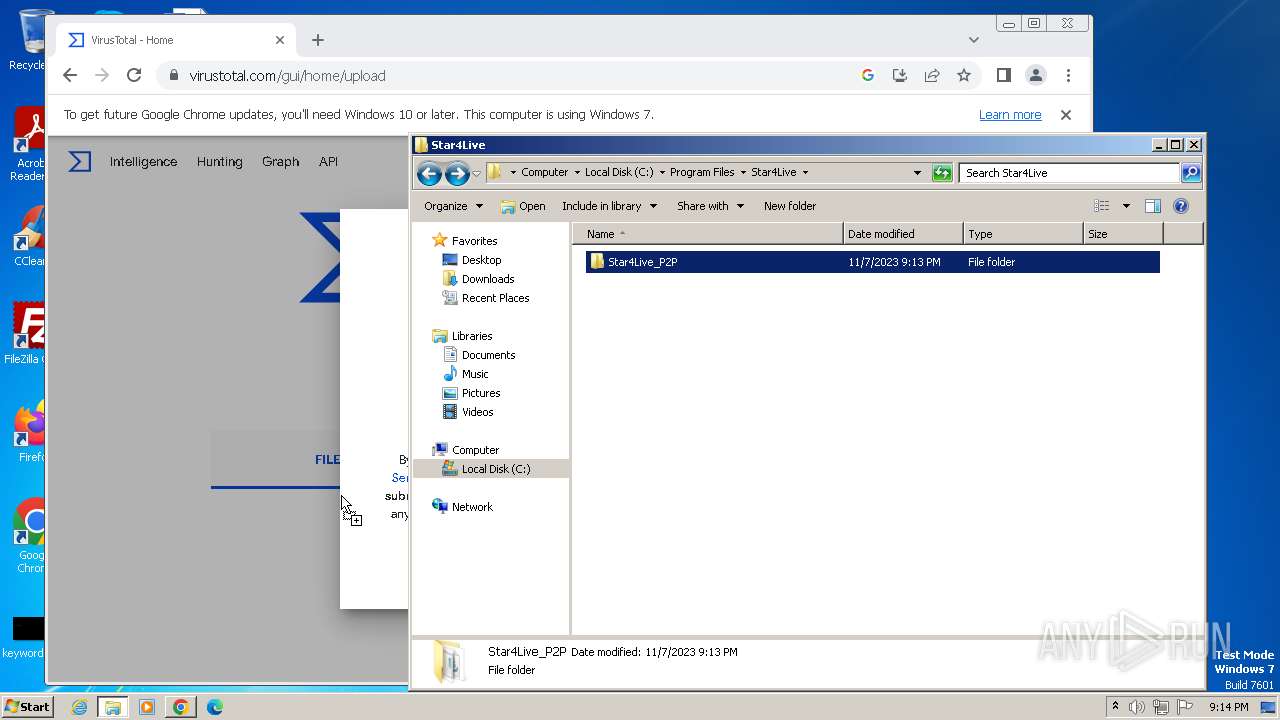The width and height of the screenshot is (1280, 720).
Task: Click the Search Star4Live box
Action: (1069, 173)
